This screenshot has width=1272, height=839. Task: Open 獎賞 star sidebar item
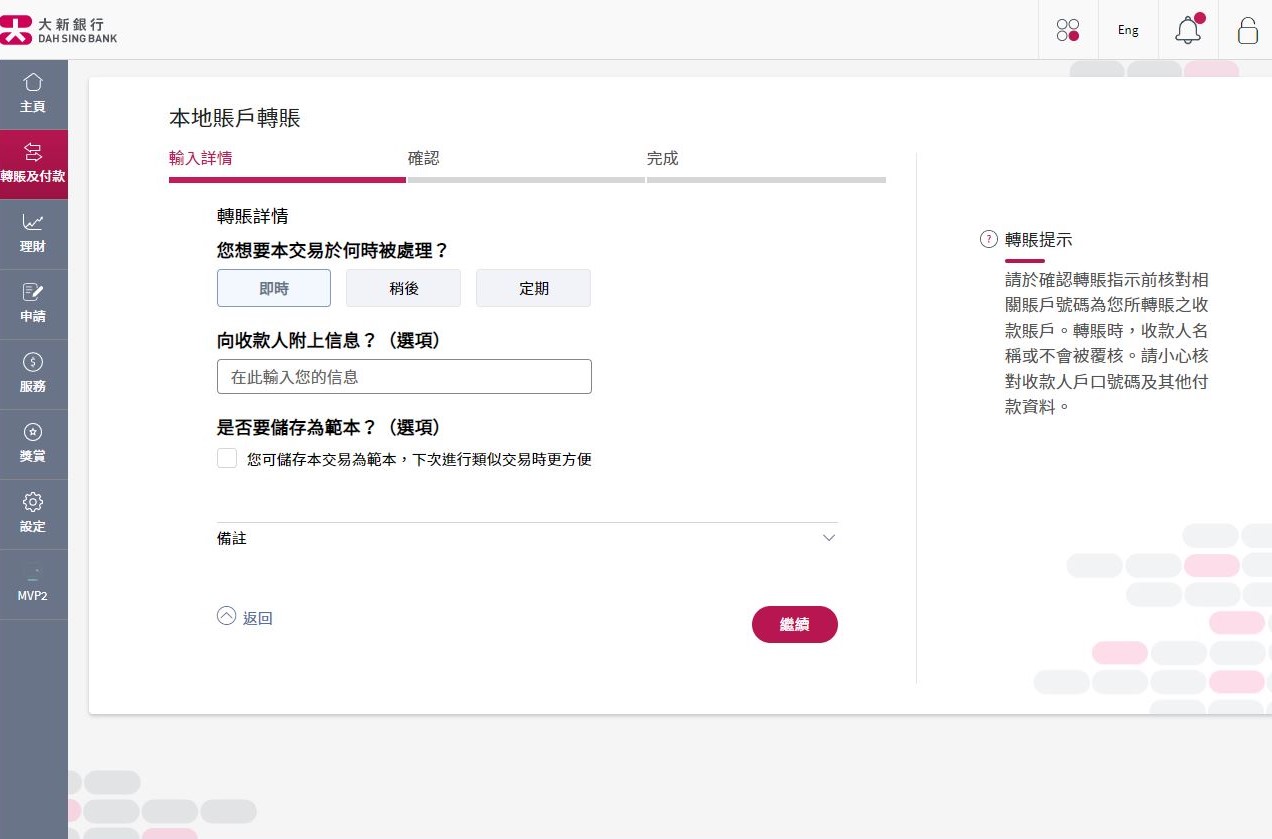[33, 444]
